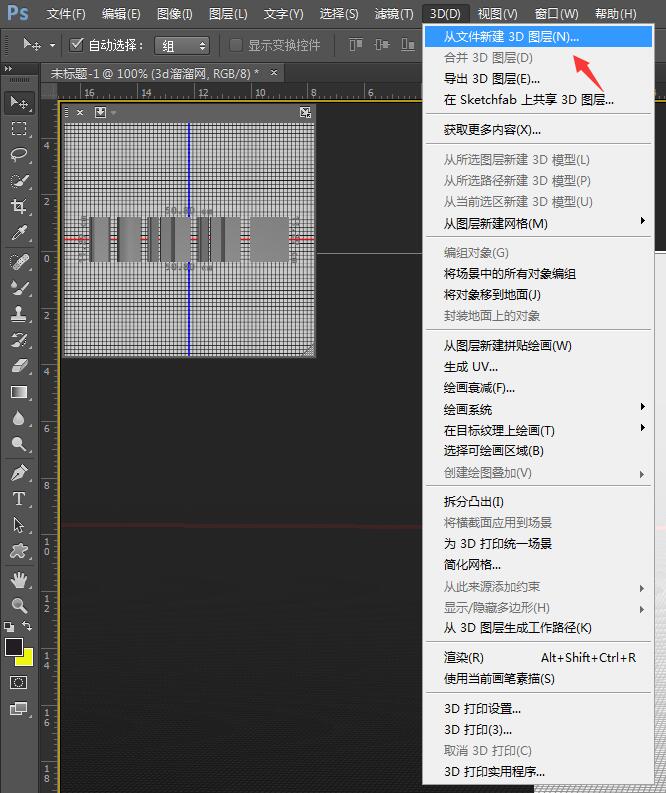Viewport: 666px width, 793px height.
Task: Toggle Quick Mask mode
Action: pos(19,683)
